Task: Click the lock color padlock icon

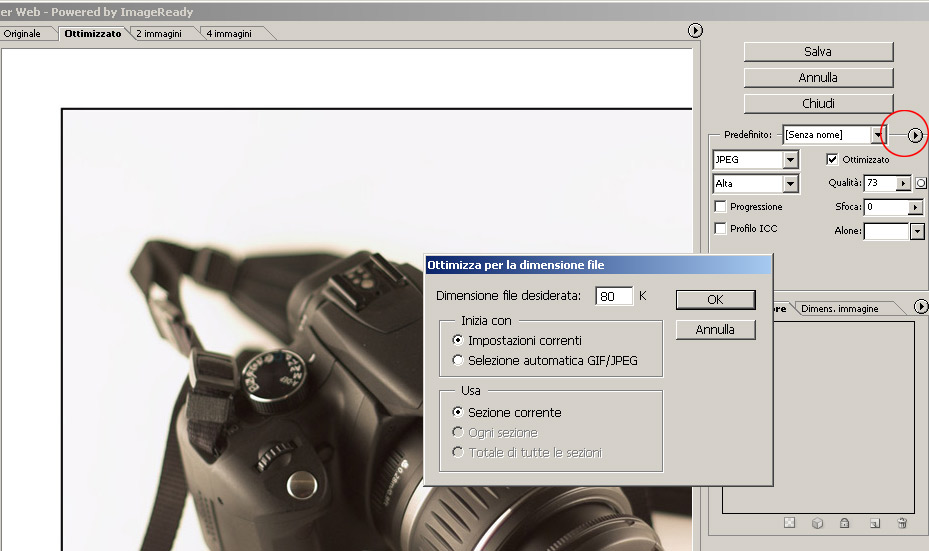Action: (x=845, y=522)
